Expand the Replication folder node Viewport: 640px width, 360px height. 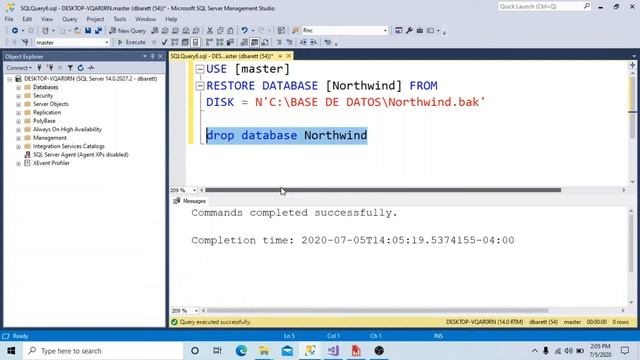[18, 113]
